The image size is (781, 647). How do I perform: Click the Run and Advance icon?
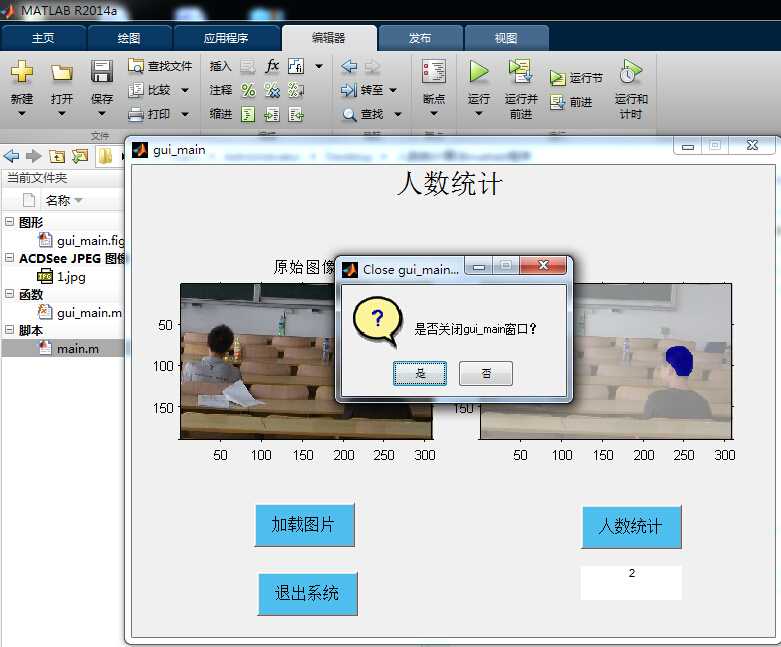[x=521, y=71]
